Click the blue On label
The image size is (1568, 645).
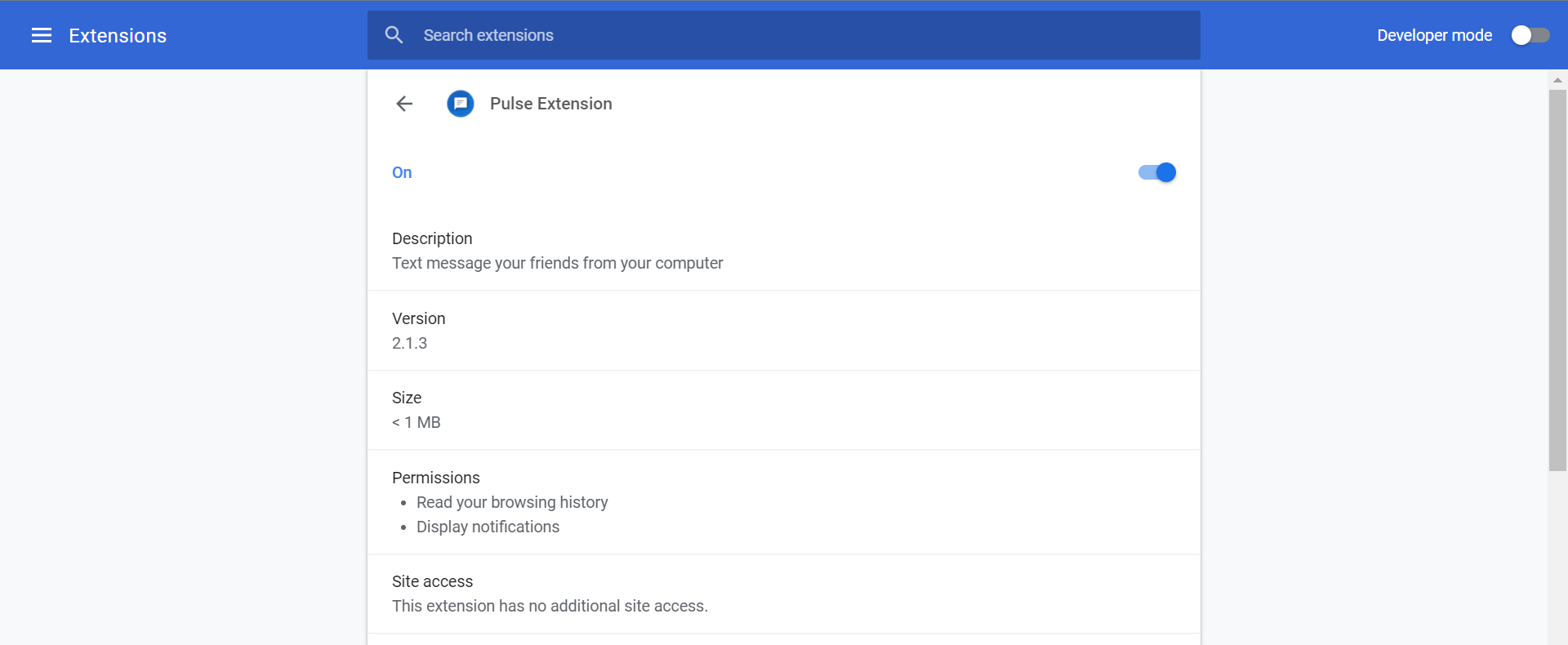coord(401,172)
